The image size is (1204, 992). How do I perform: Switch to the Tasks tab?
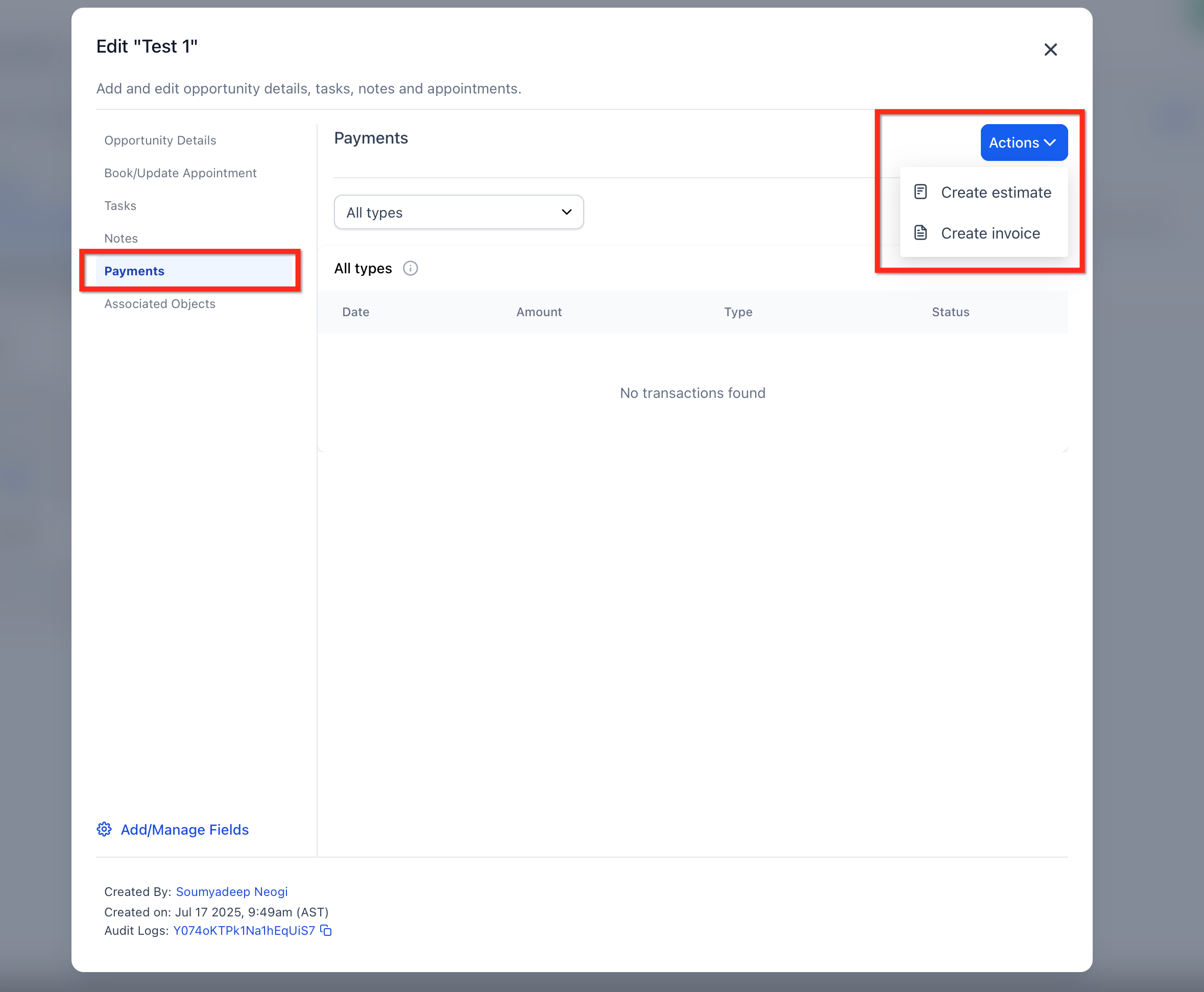pyautogui.click(x=120, y=206)
